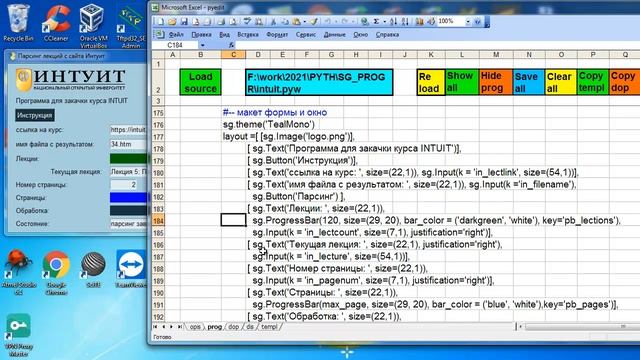Click the имя файла с результатом field

coord(128,144)
